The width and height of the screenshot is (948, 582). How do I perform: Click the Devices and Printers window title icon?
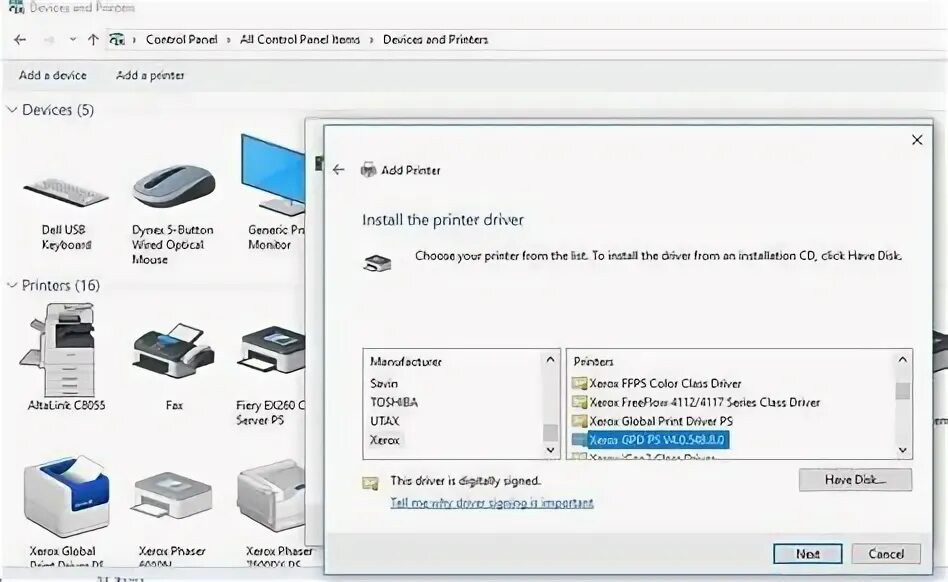coord(16,7)
